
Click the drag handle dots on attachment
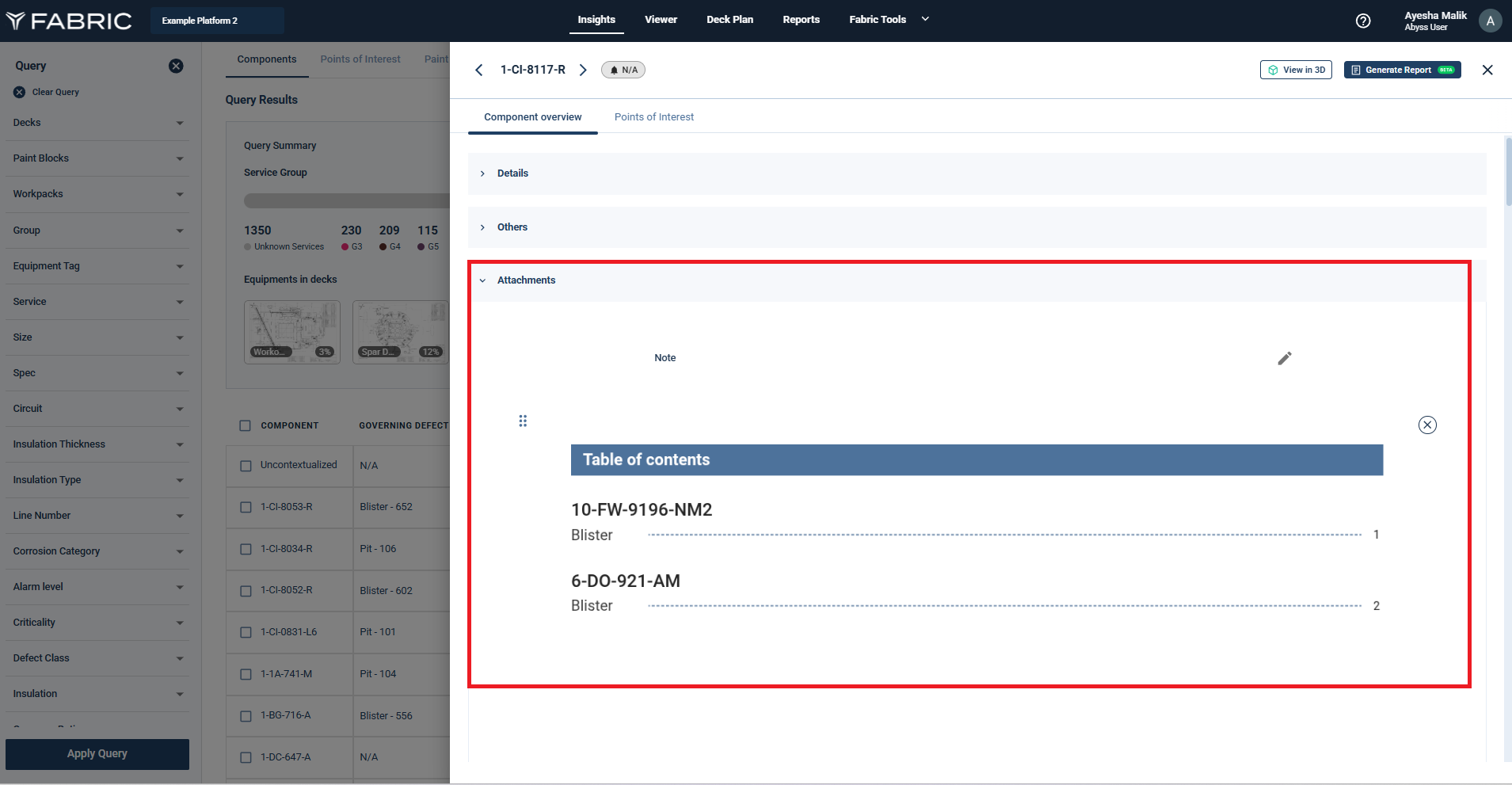tap(523, 421)
